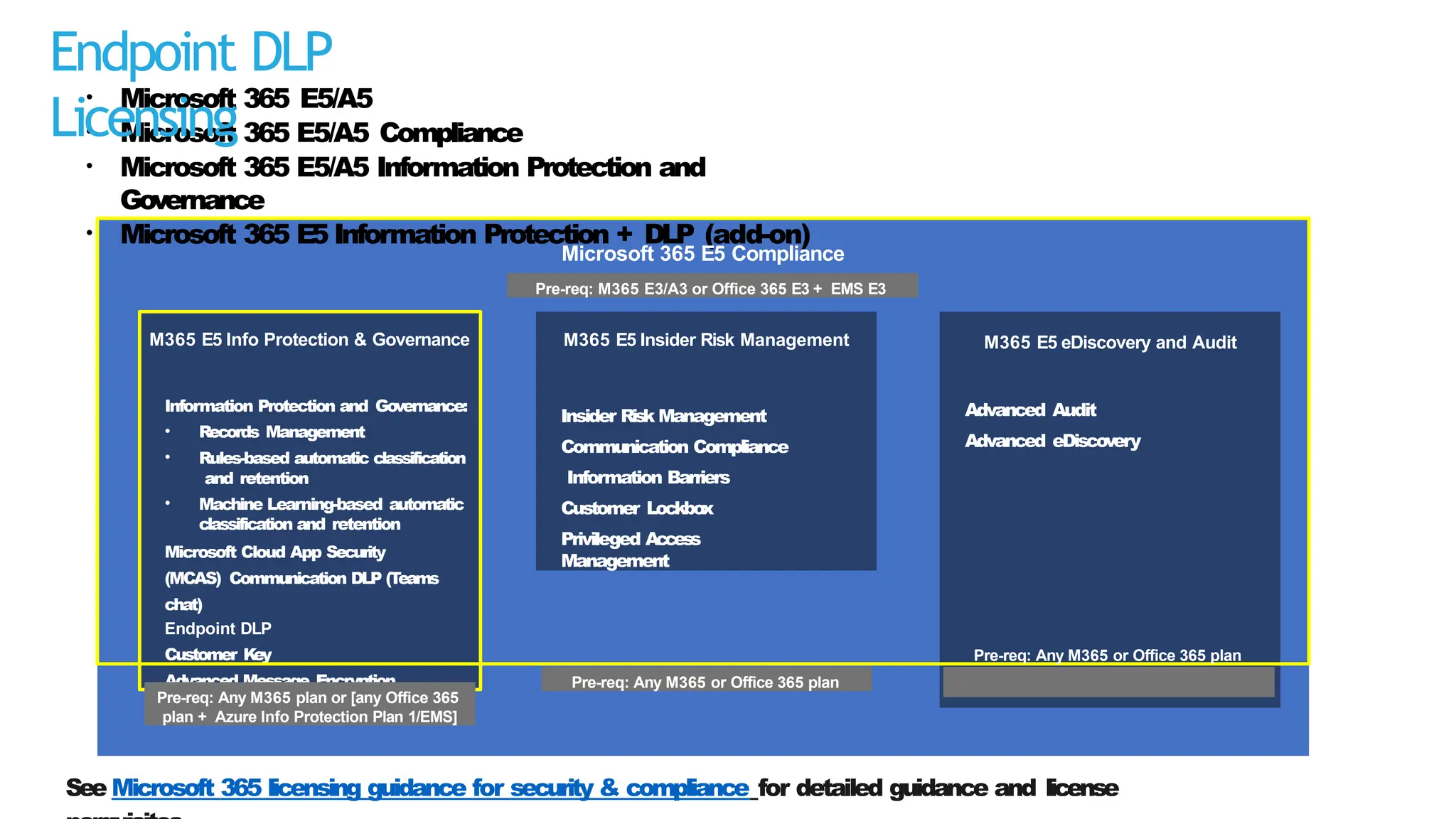The width and height of the screenshot is (1456, 819).
Task: Select the 'Microsoft 365 E5/A5 Compliance' bullet
Action: (x=321, y=133)
